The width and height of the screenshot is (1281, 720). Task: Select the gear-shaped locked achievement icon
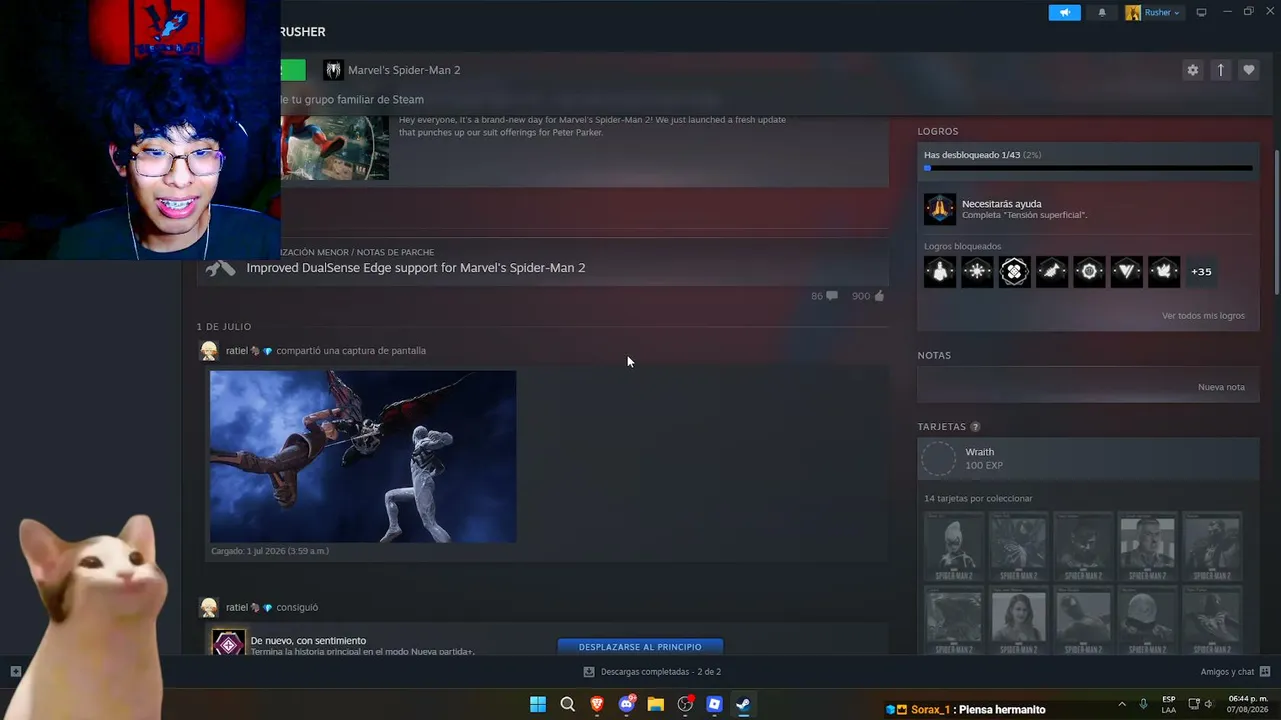coord(1089,271)
